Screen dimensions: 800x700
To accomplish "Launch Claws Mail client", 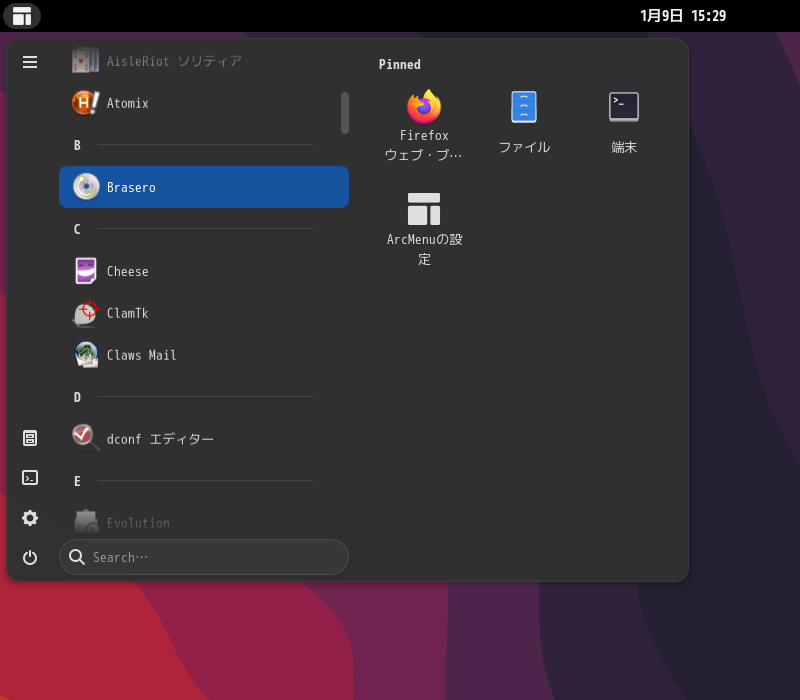I will click(204, 355).
